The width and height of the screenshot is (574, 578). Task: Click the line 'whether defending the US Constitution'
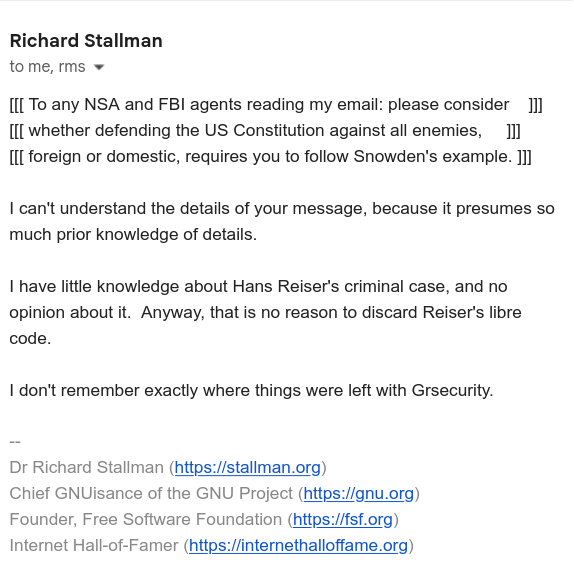click(x=265, y=130)
